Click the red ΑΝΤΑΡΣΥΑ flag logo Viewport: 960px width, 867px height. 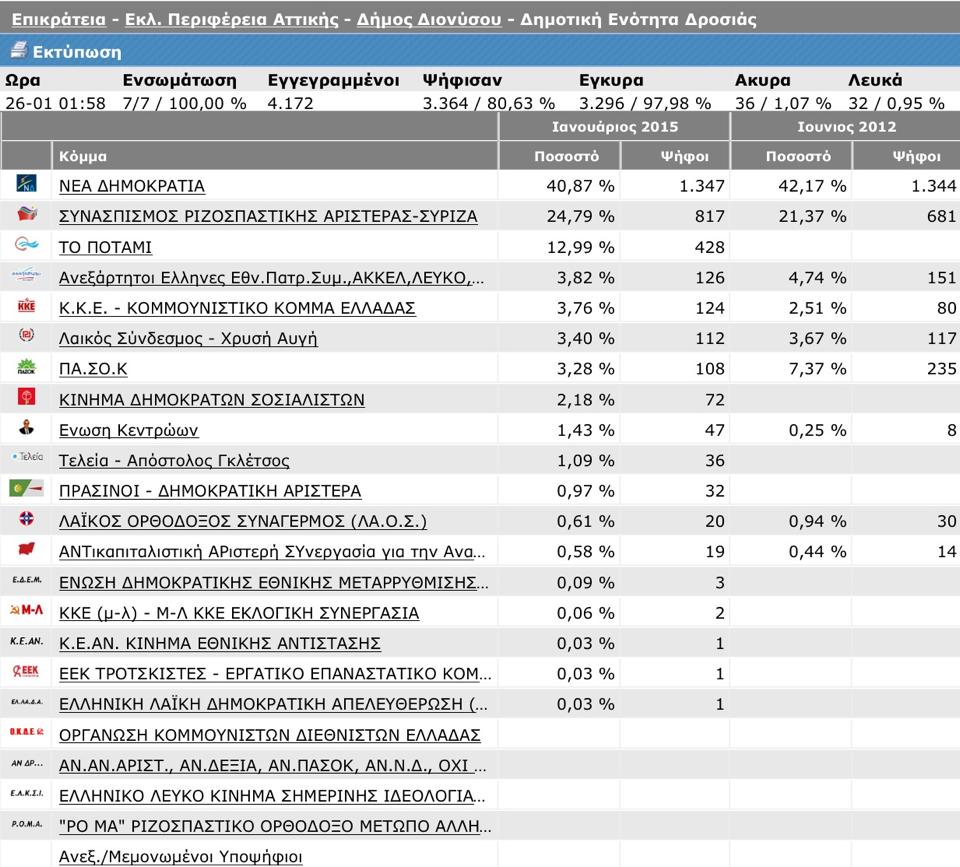26,548
